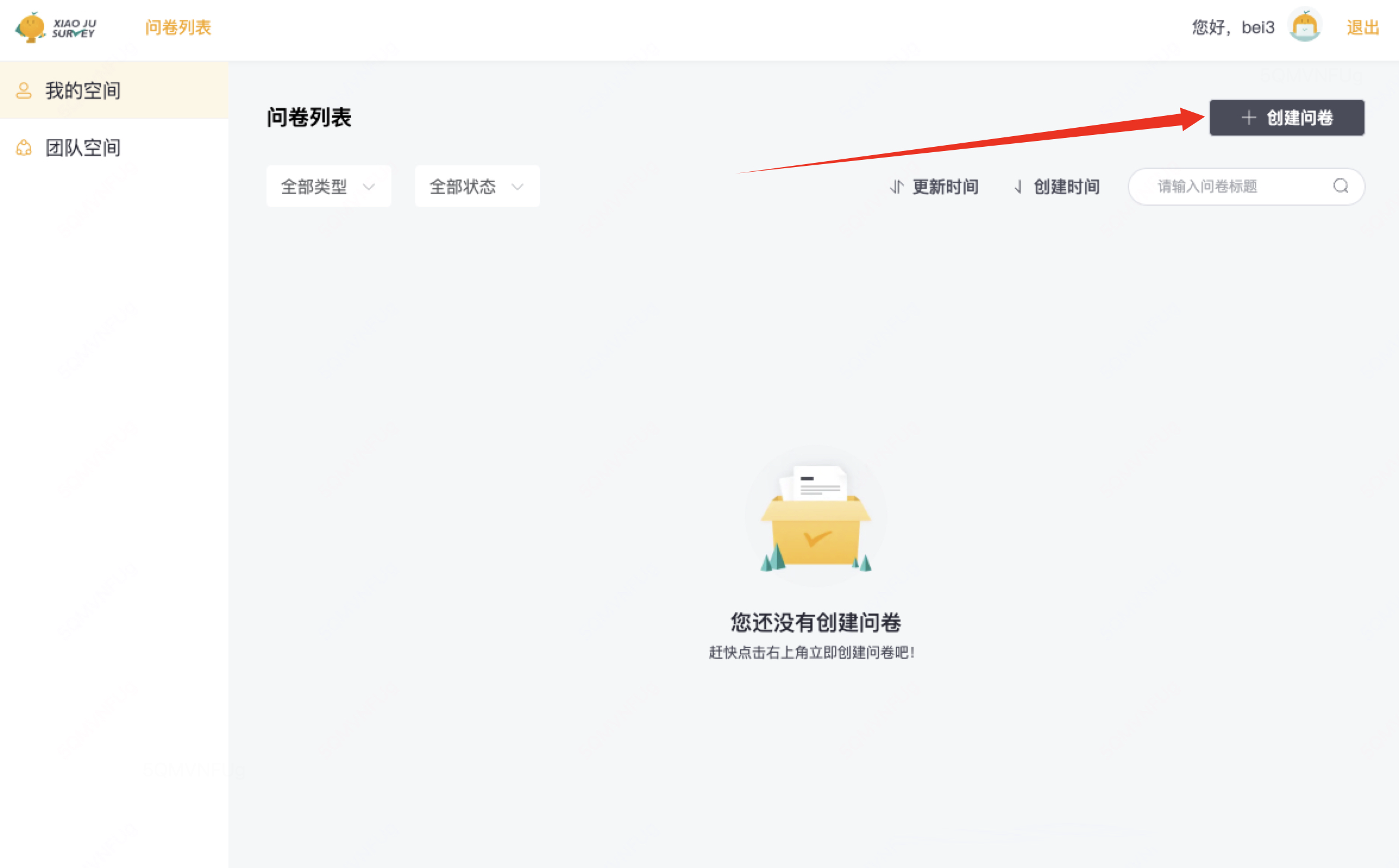Click the magnifier search icon
Viewport: 1399px width, 868px height.
(x=1340, y=187)
